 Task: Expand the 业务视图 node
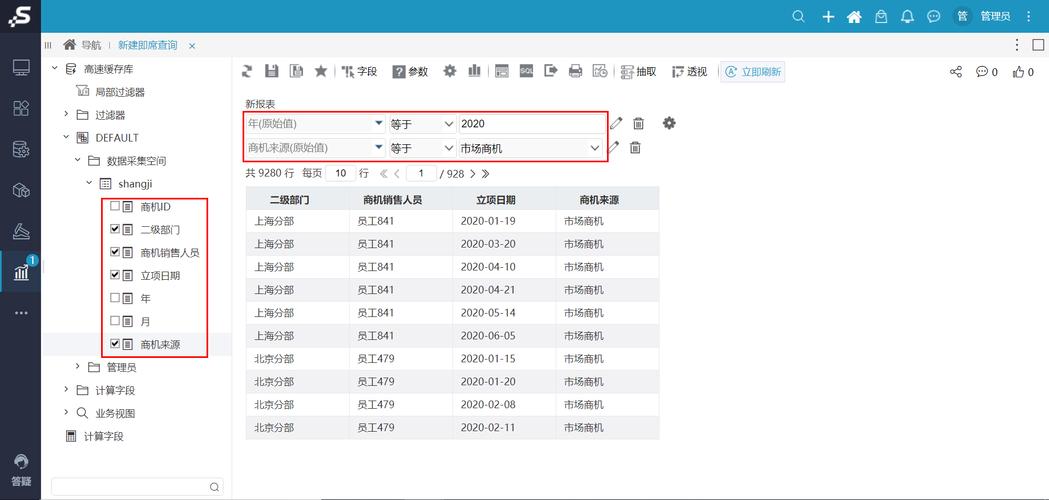(66, 412)
